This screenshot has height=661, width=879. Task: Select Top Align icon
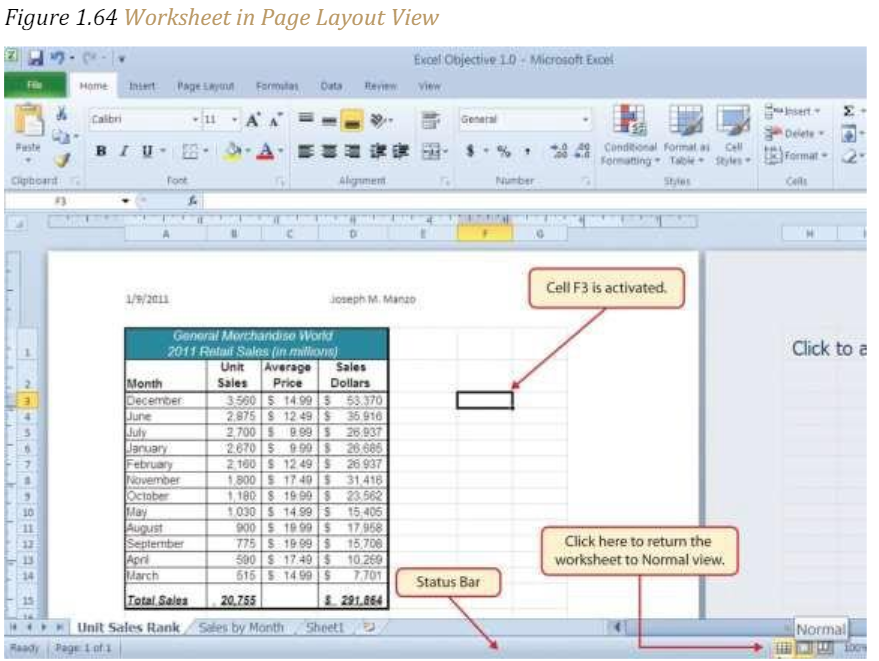point(306,119)
